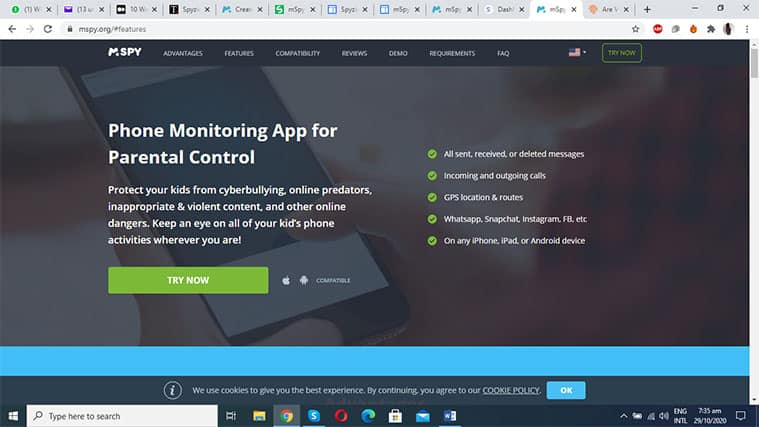The width and height of the screenshot is (759, 427).
Task: Reload the page with the refresh icon
Action: point(47,29)
